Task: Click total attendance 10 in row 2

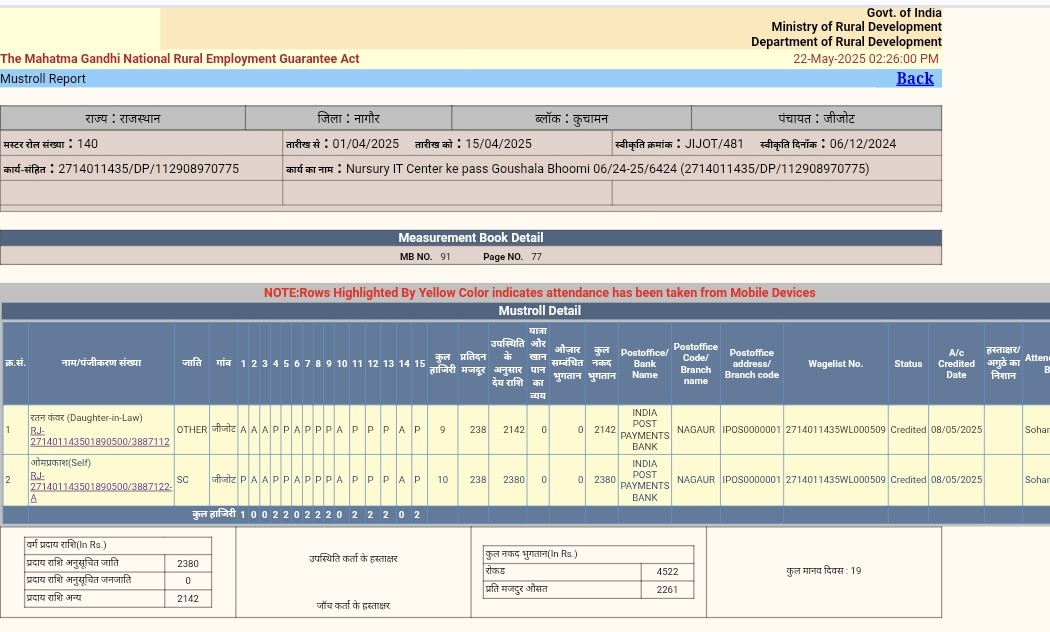Action: [x=442, y=480]
